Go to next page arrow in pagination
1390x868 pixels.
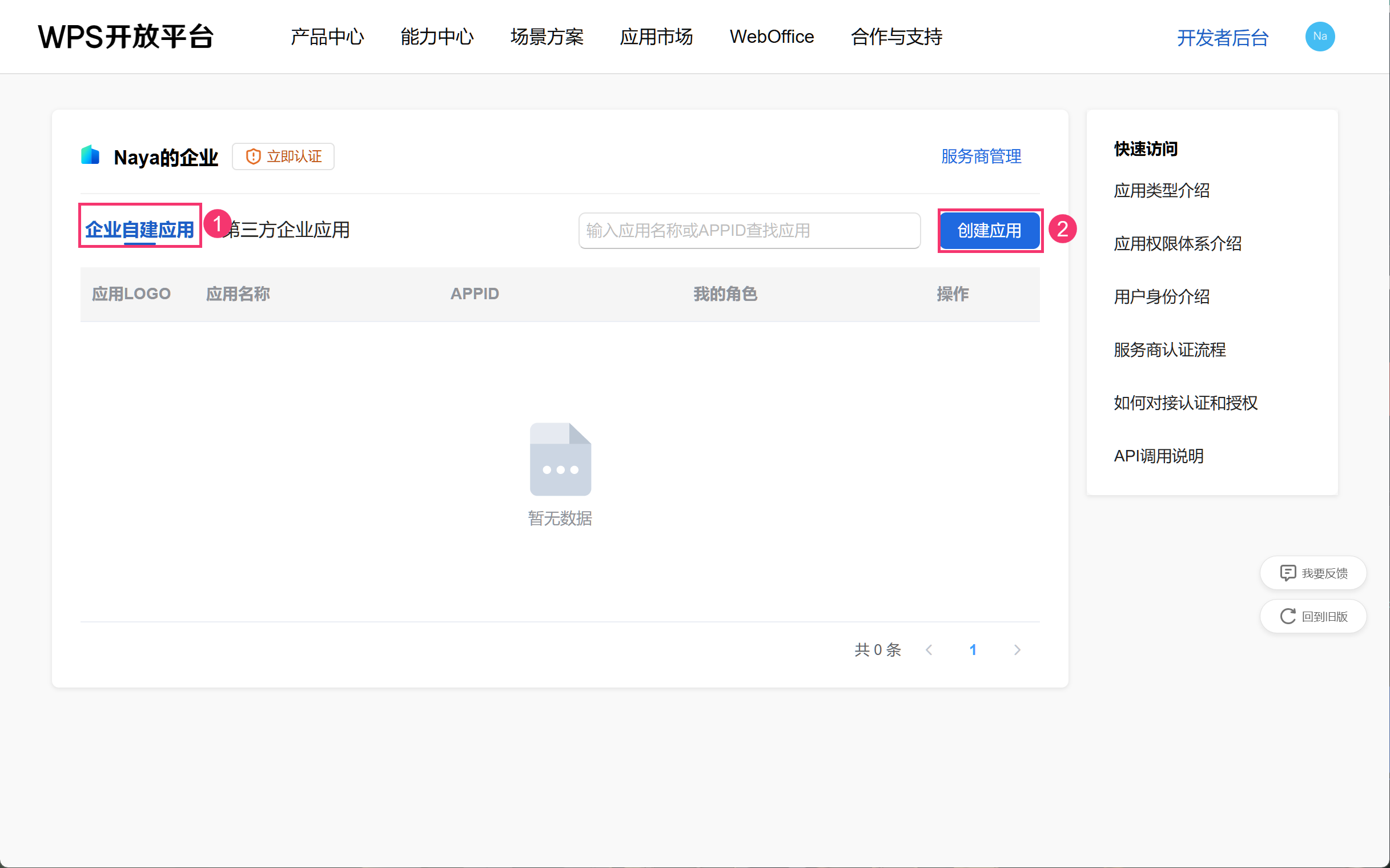click(1017, 649)
